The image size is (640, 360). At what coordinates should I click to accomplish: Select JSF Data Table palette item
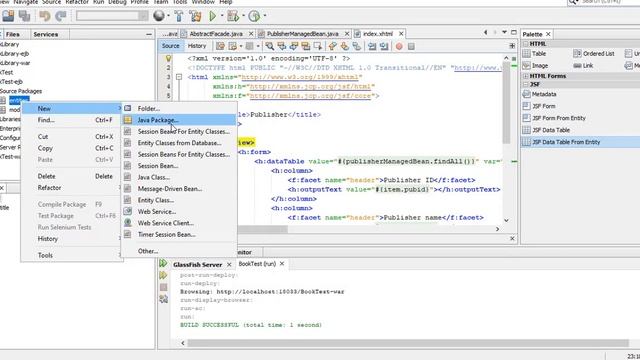click(547, 130)
